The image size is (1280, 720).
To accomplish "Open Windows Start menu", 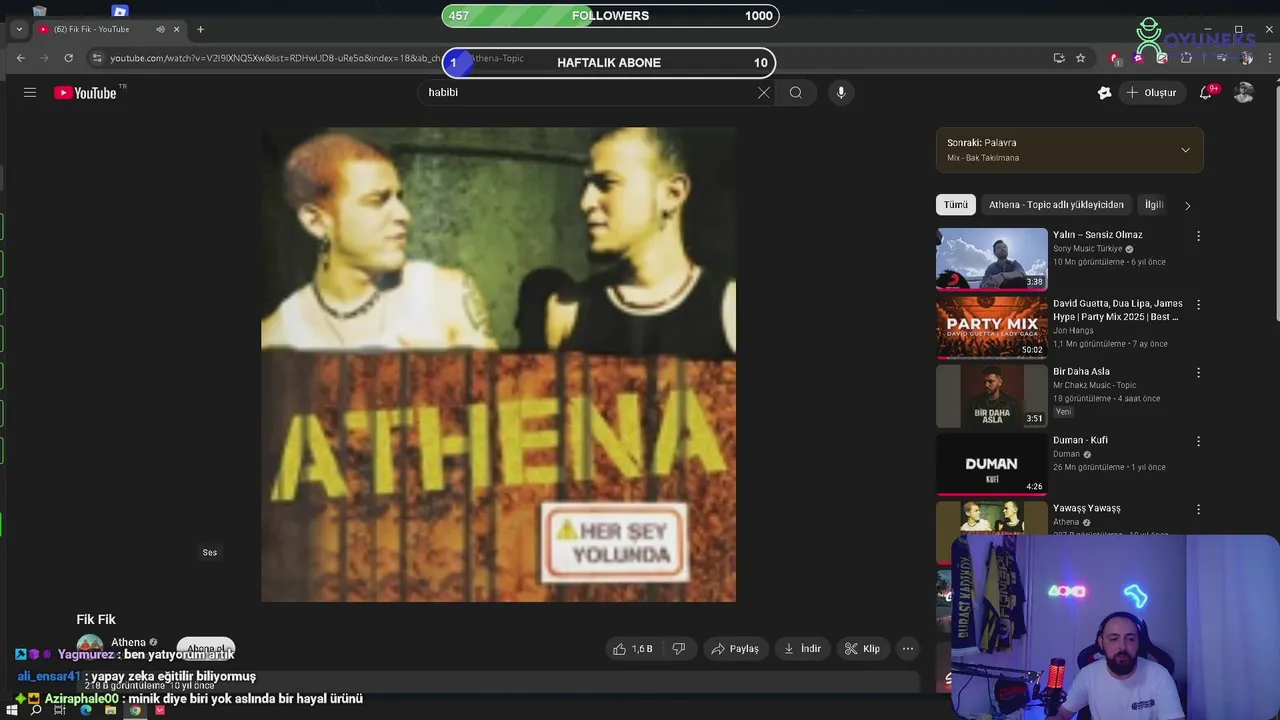I will [x=11, y=710].
